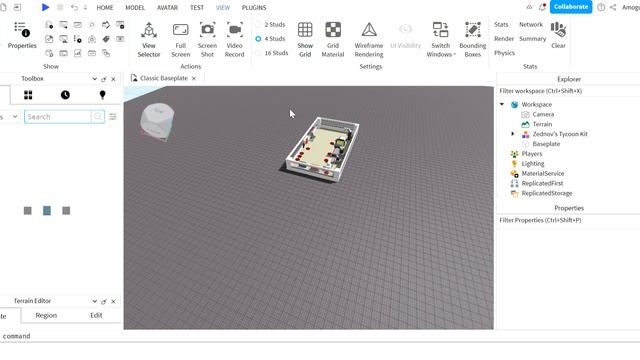
Task: Select Terrain in Explorer
Action: (x=542, y=124)
